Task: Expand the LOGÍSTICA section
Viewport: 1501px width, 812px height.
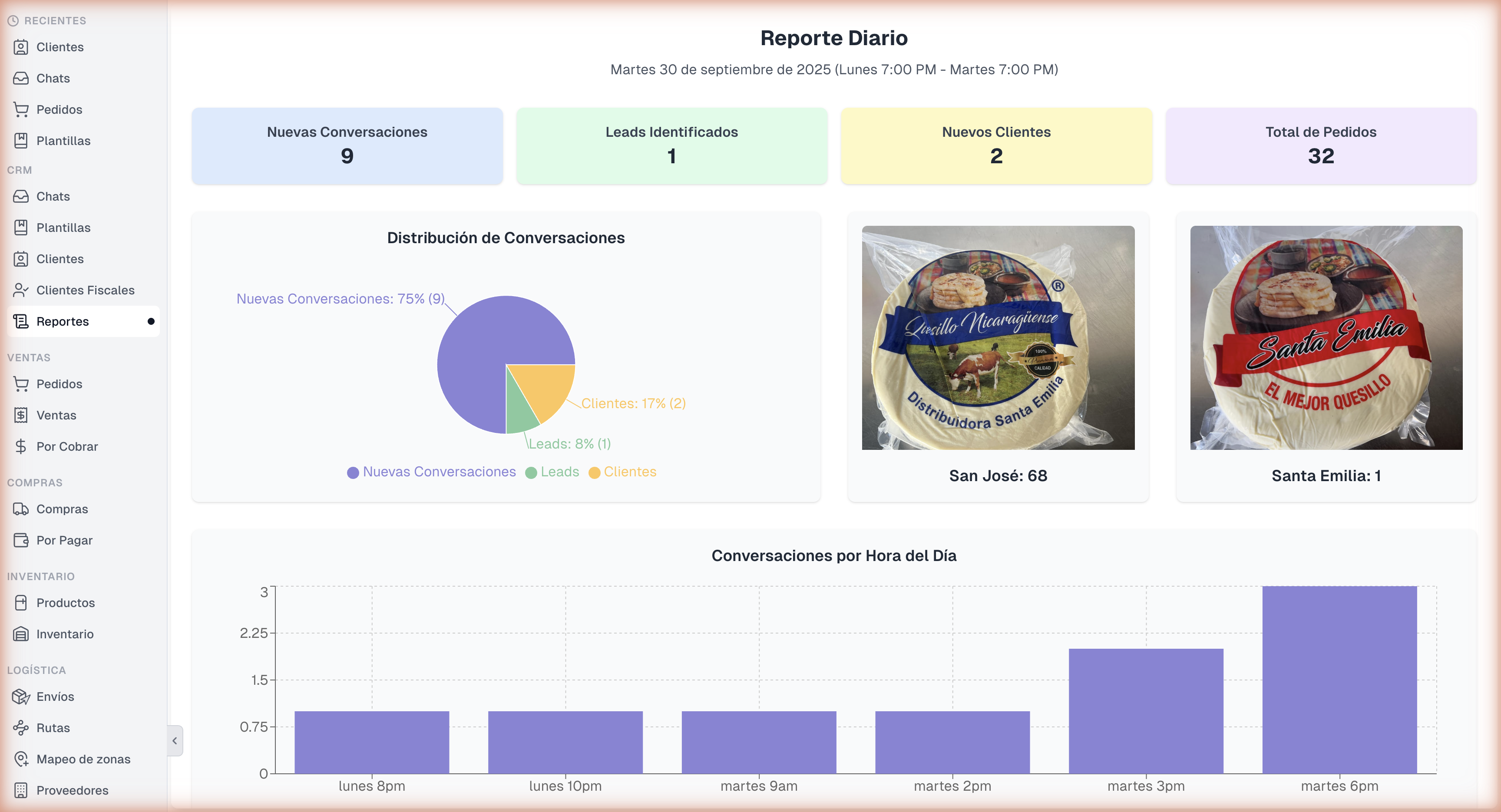Action: 36,669
